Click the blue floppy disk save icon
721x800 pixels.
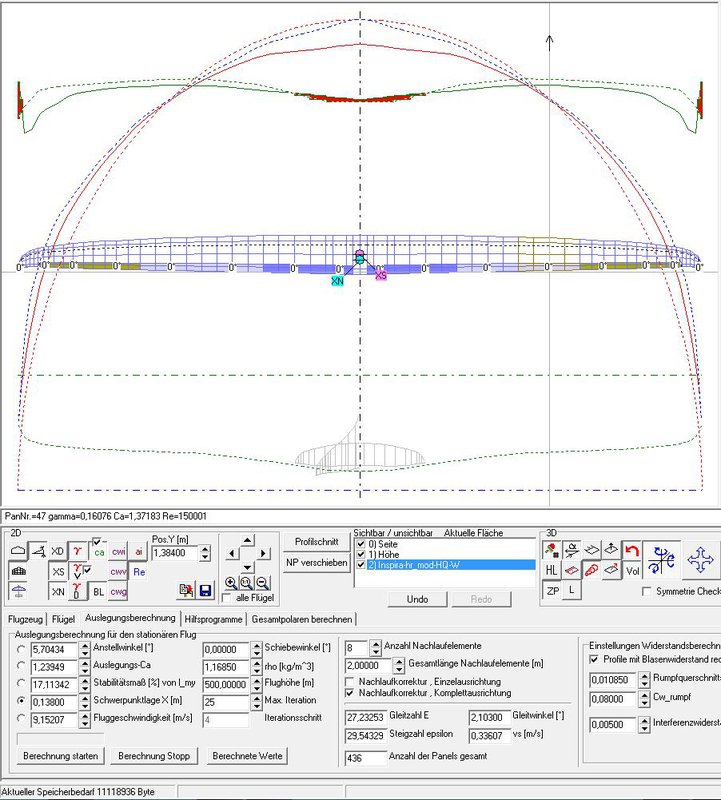pos(206,590)
